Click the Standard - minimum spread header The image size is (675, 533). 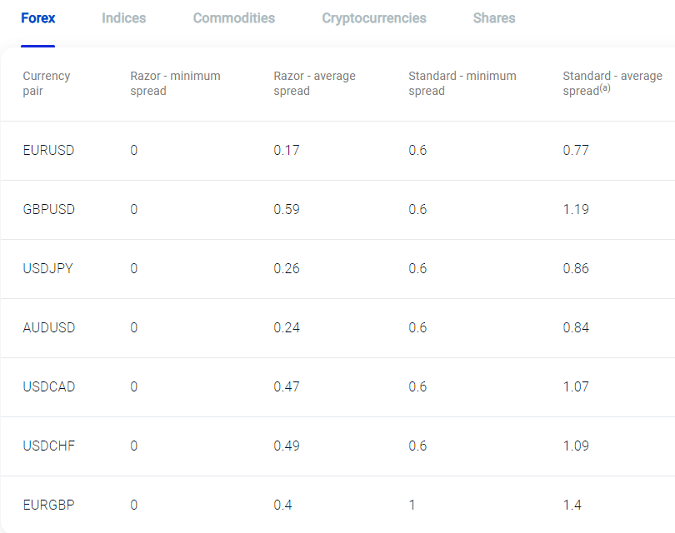click(462, 83)
